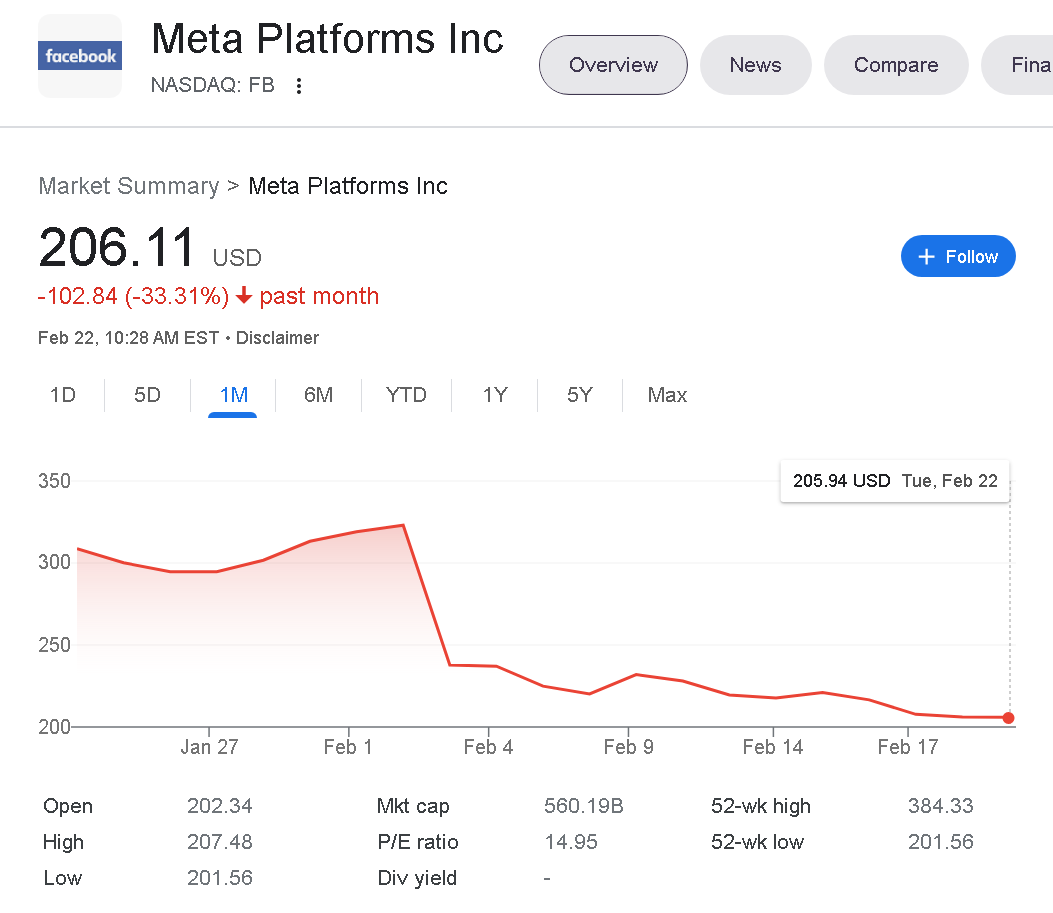1053x913 pixels.
Task: Click the red endpoint marker on chart
Action: click(1008, 718)
